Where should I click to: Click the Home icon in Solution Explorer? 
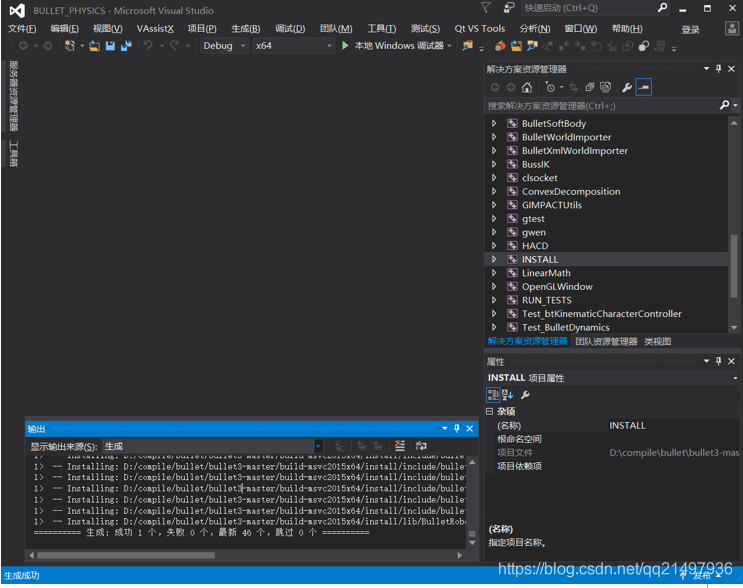tap(526, 87)
